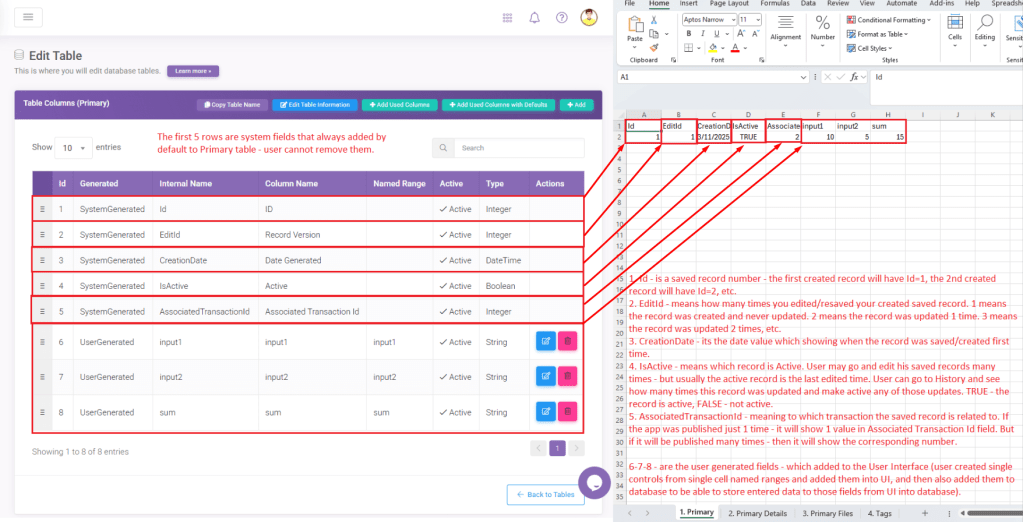Open the Formulas ribbon tab
The width and height of the screenshot is (1023, 522).
pos(773,4)
